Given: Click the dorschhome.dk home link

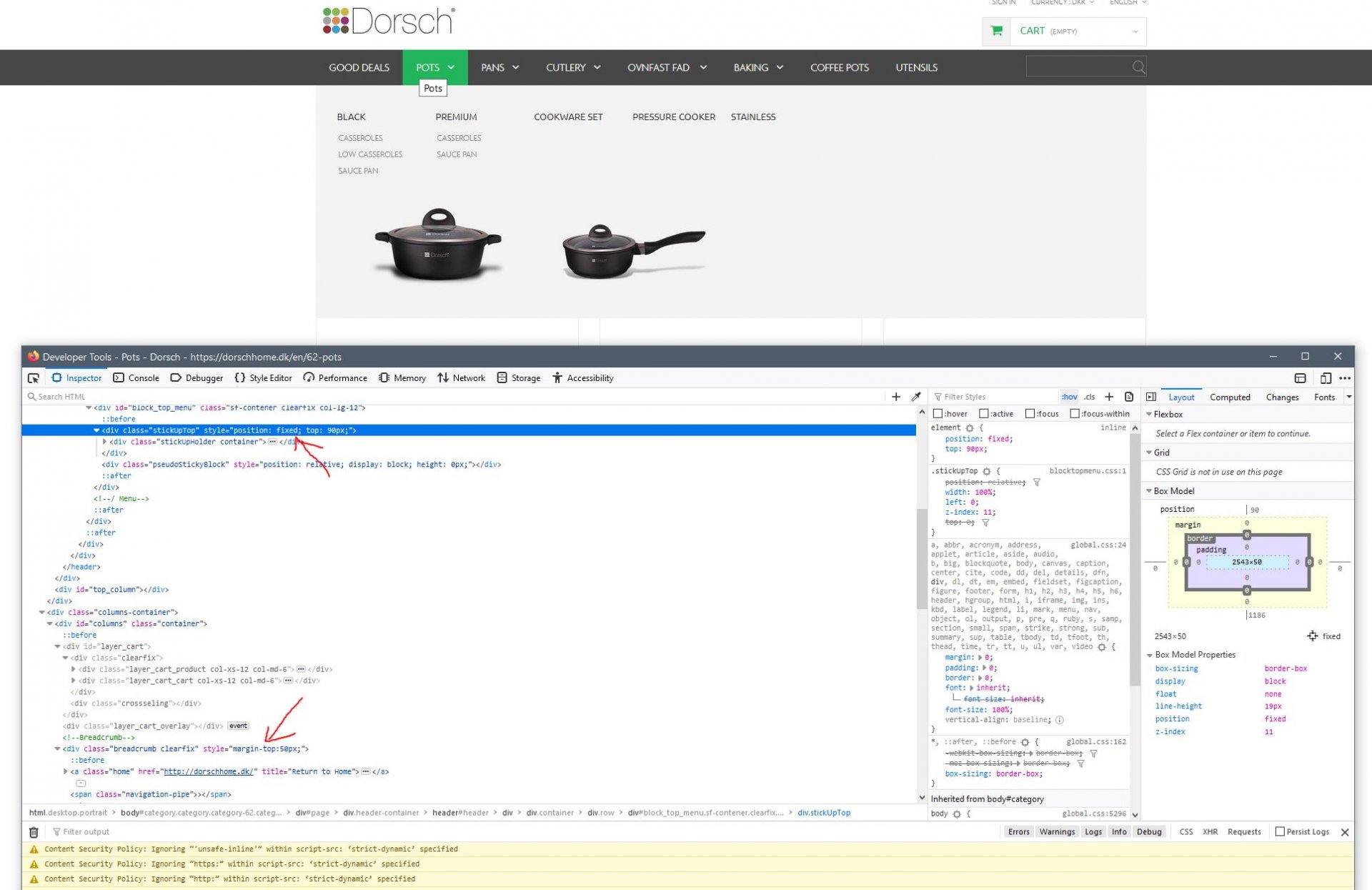Looking at the screenshot, I should [x=208, y=772].
